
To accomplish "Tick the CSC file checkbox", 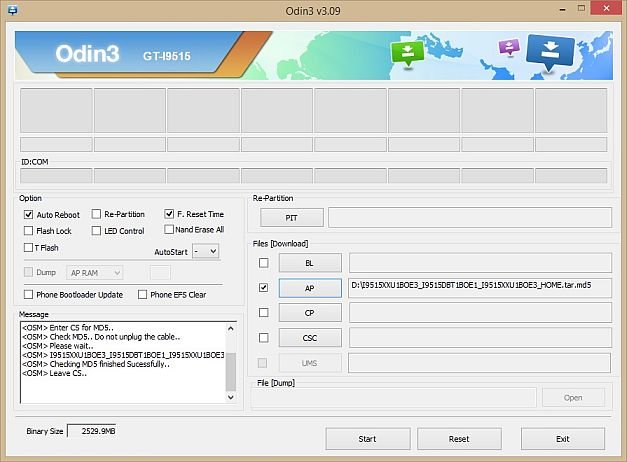I will (264, 338).
